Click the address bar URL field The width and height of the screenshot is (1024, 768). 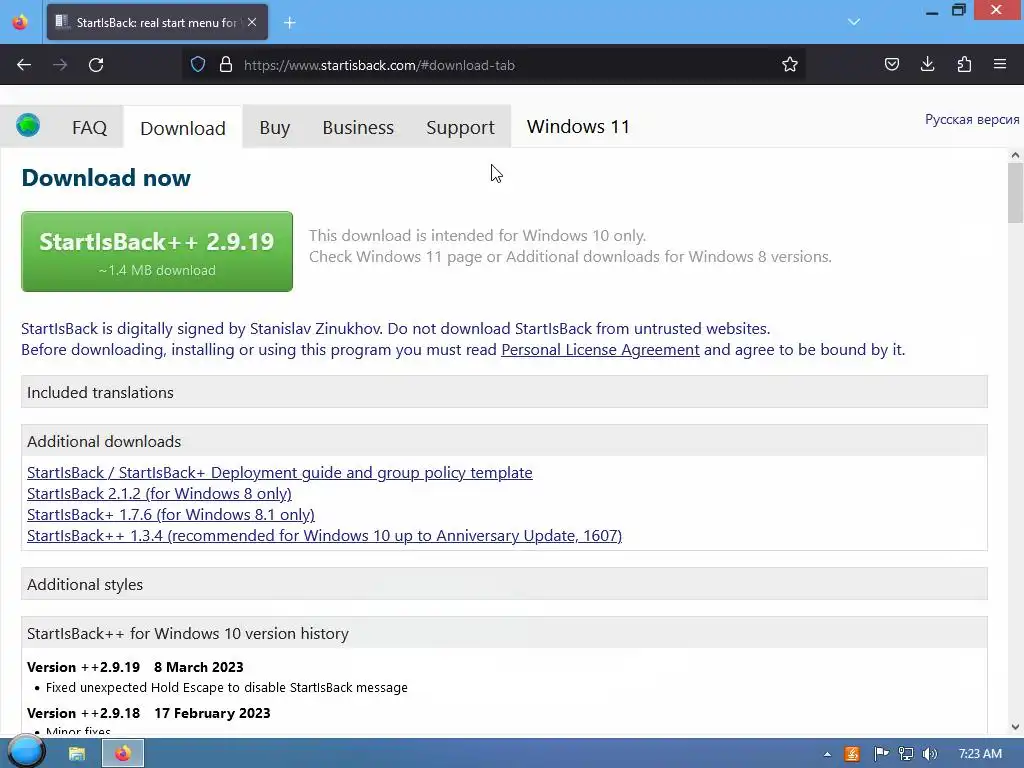[x=496, y=65]
